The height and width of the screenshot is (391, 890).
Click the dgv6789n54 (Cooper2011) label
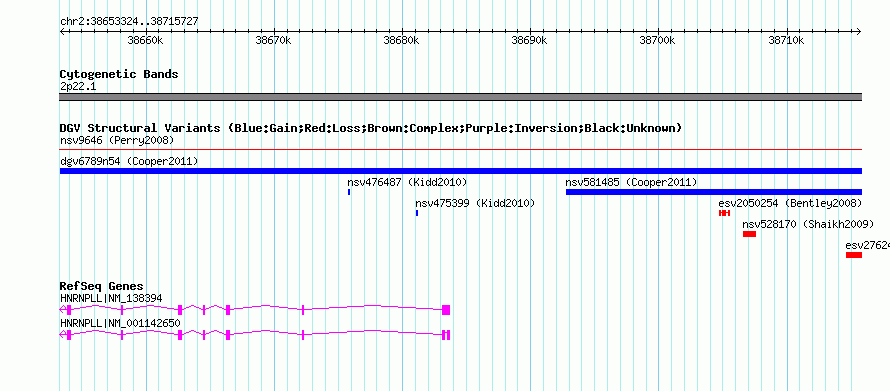click(x=129, y=162)
